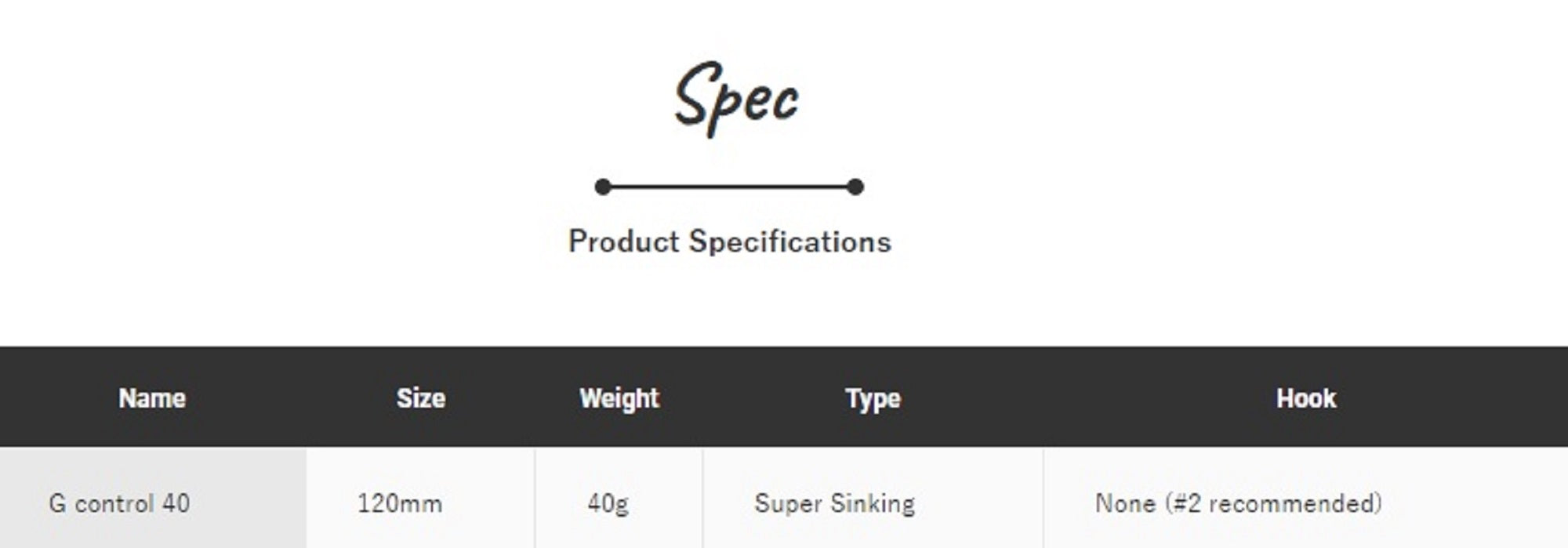Click the word Sinking in Type cell

pyautogui.click(x=872, y=503)
